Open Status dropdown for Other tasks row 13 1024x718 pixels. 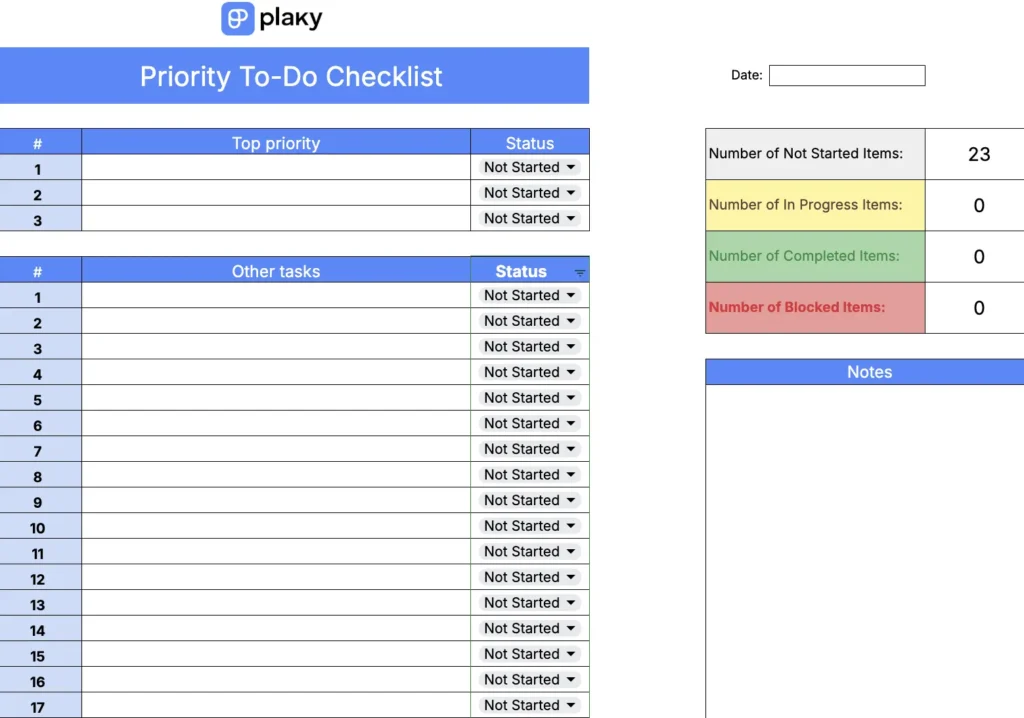pos(530,602)
